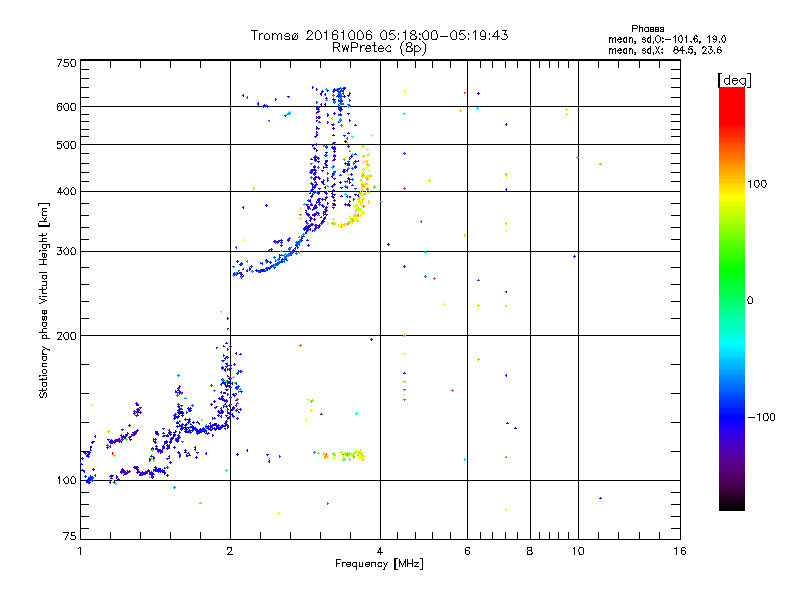Click the '100' label on the color bar

tap(757, 184)
